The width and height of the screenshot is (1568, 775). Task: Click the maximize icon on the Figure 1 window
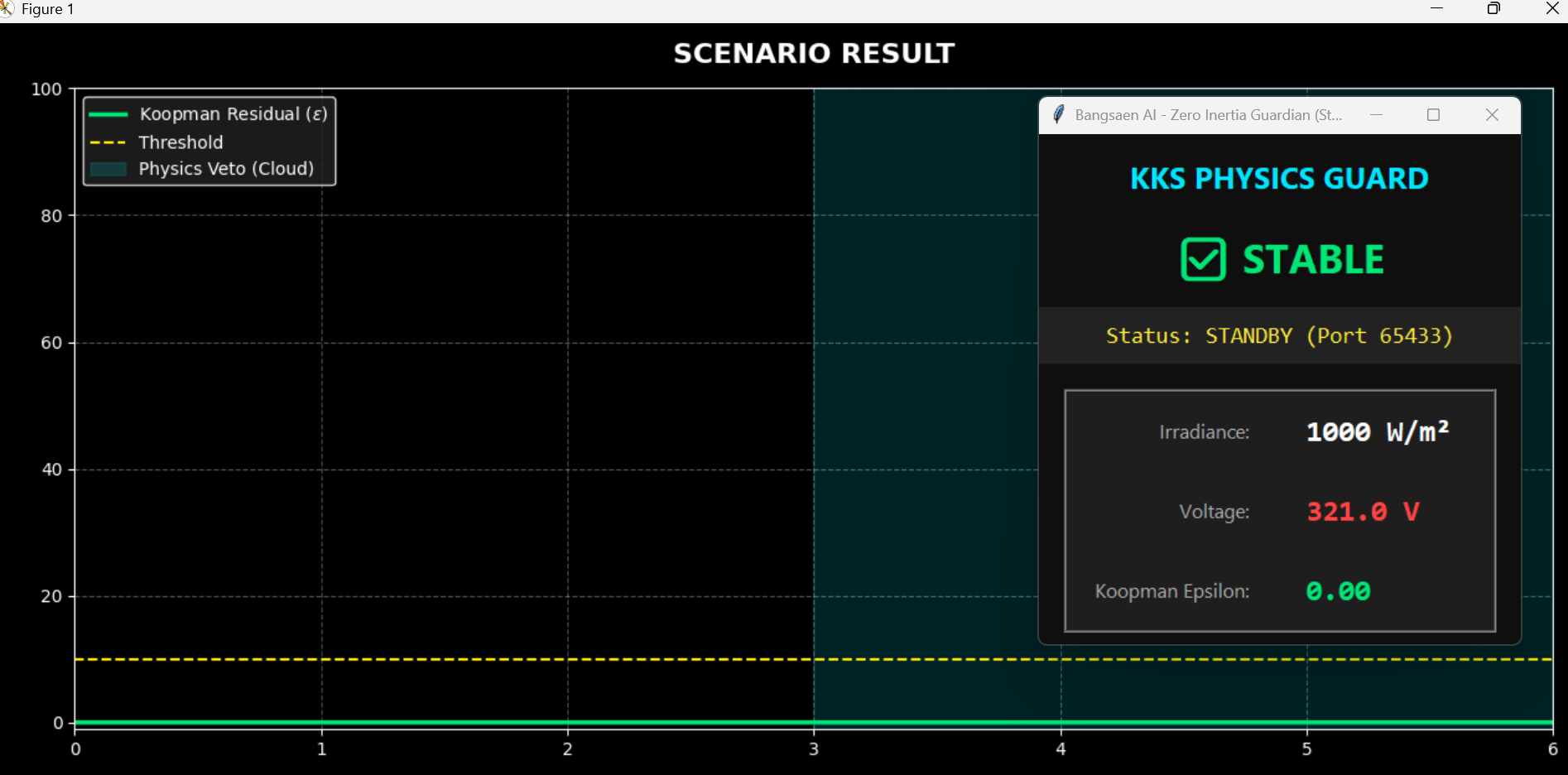pos(1493,9)
